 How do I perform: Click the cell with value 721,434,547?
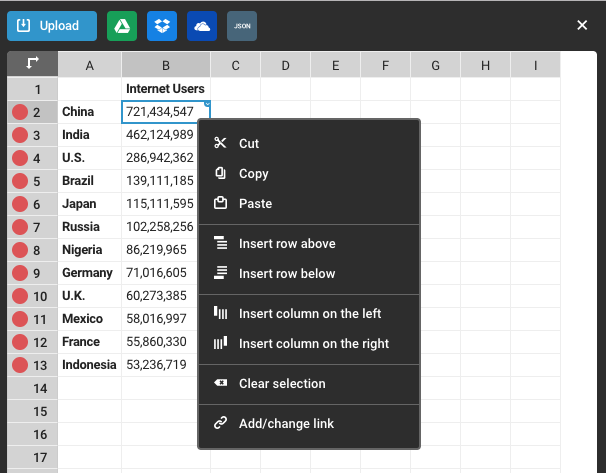166,112
